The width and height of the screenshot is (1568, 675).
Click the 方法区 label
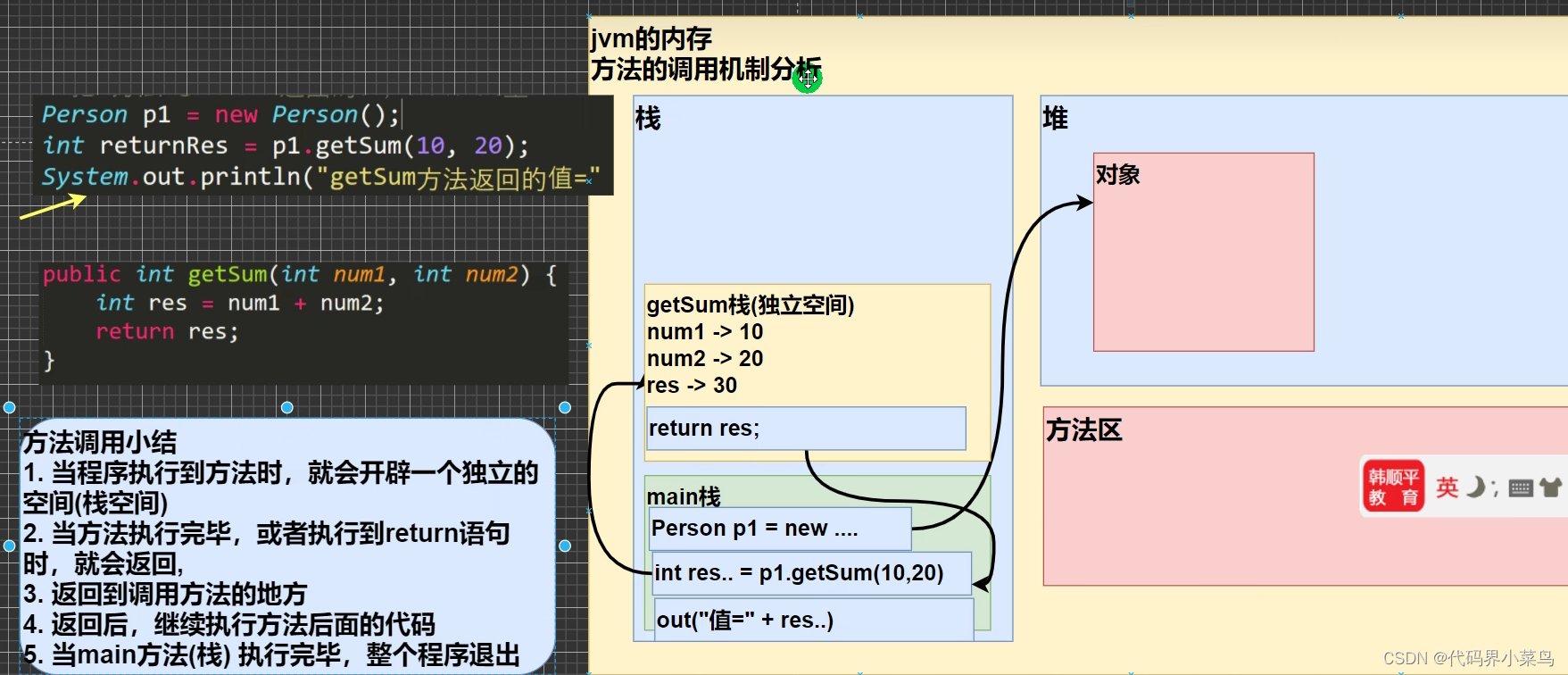pyautogui.click(x=1083, y=430)
